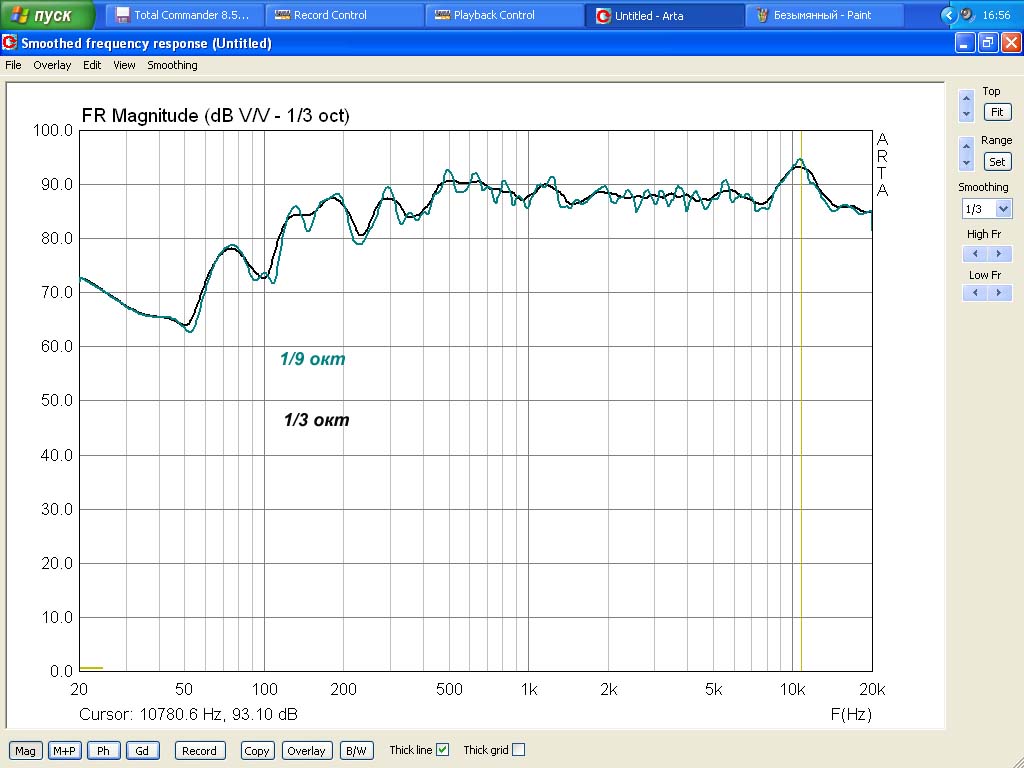Restore down the Smoothed frequency response window
This screenshot has width=1024, height=768.
click(x=988, y=43)
